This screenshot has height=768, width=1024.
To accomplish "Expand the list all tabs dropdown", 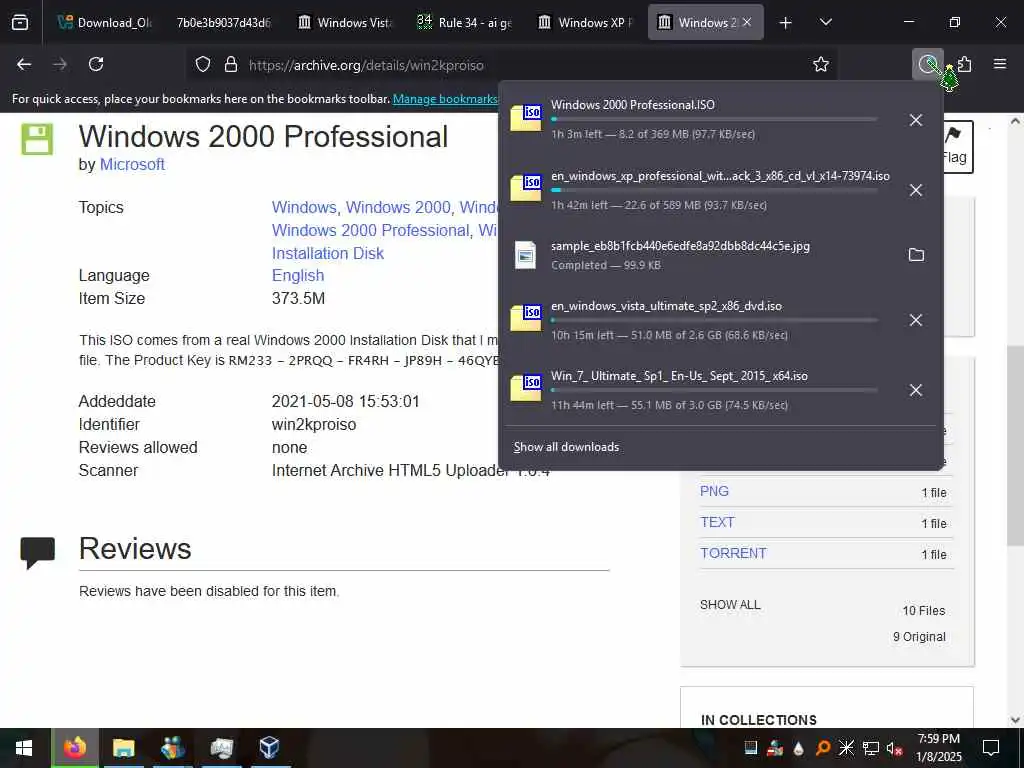I will [x=826, y=22].
